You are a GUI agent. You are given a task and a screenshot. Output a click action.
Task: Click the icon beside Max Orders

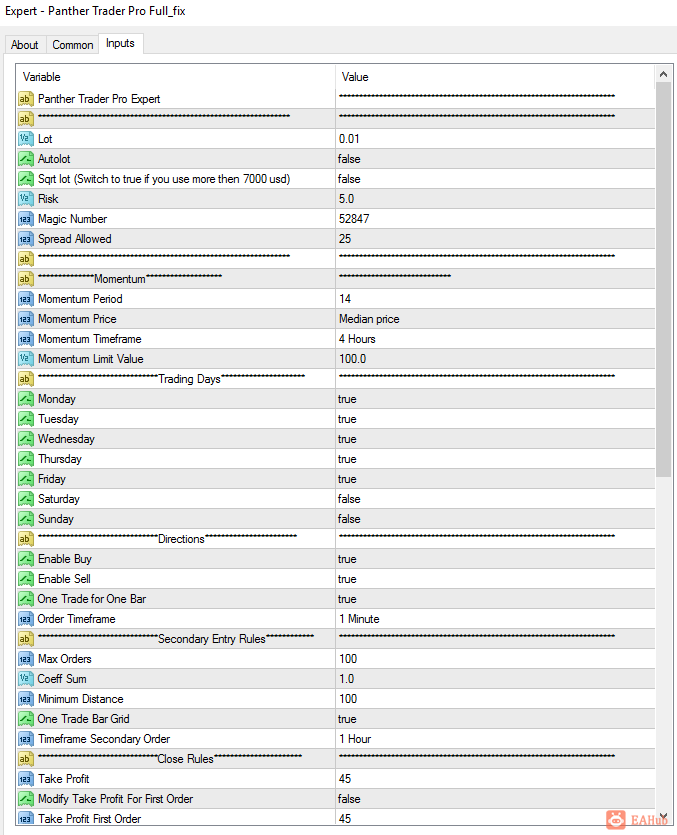point(26,659)
